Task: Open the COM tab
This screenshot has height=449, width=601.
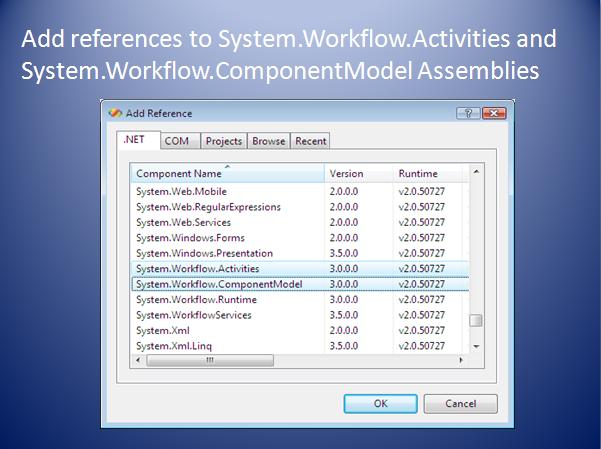Action: (x=177, y=141)
